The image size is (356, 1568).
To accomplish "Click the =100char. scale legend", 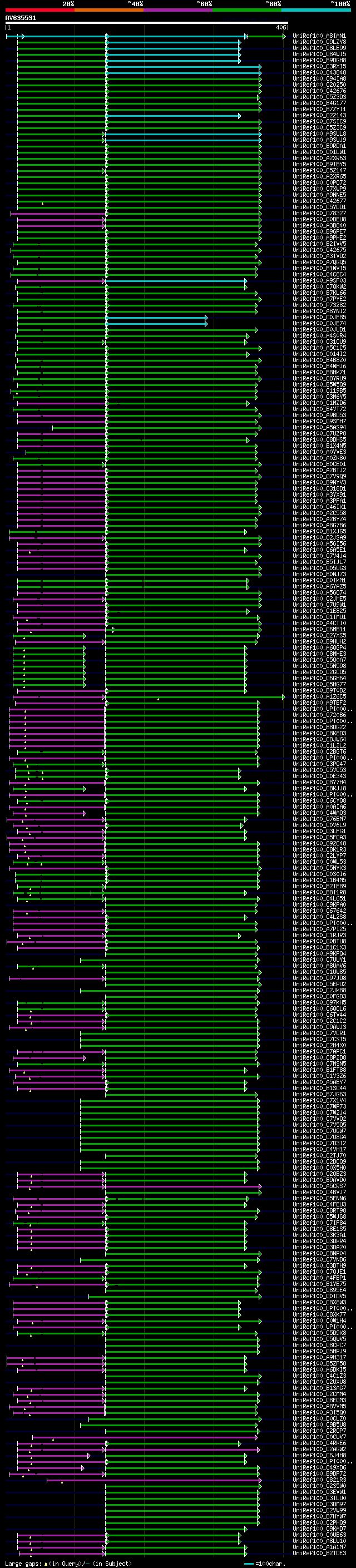I will (x=264, y=1563).
